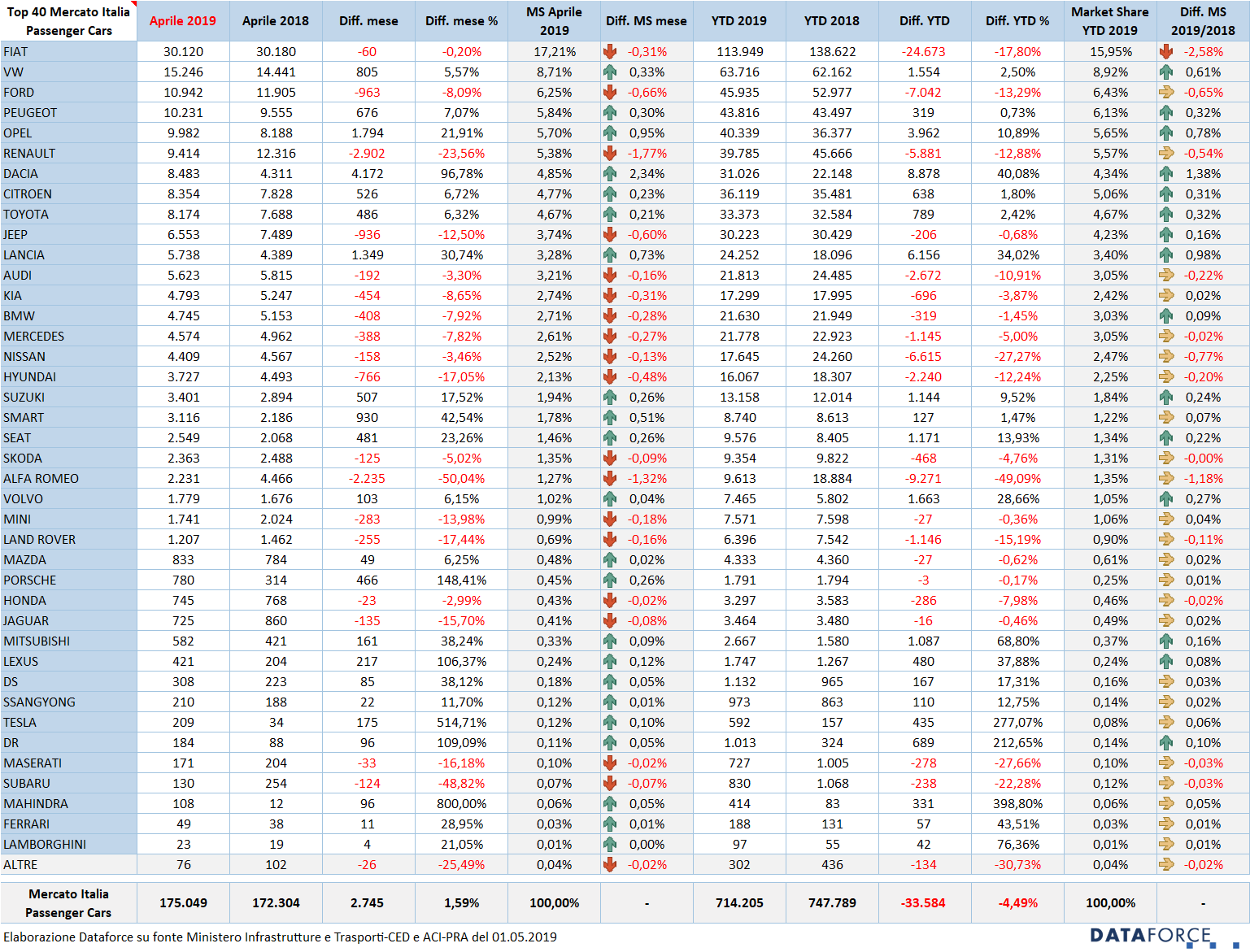The image size is (1250, 952).
Task: Click the FIAT Diff. YTD value -24.673
Action: coord(923,51)
